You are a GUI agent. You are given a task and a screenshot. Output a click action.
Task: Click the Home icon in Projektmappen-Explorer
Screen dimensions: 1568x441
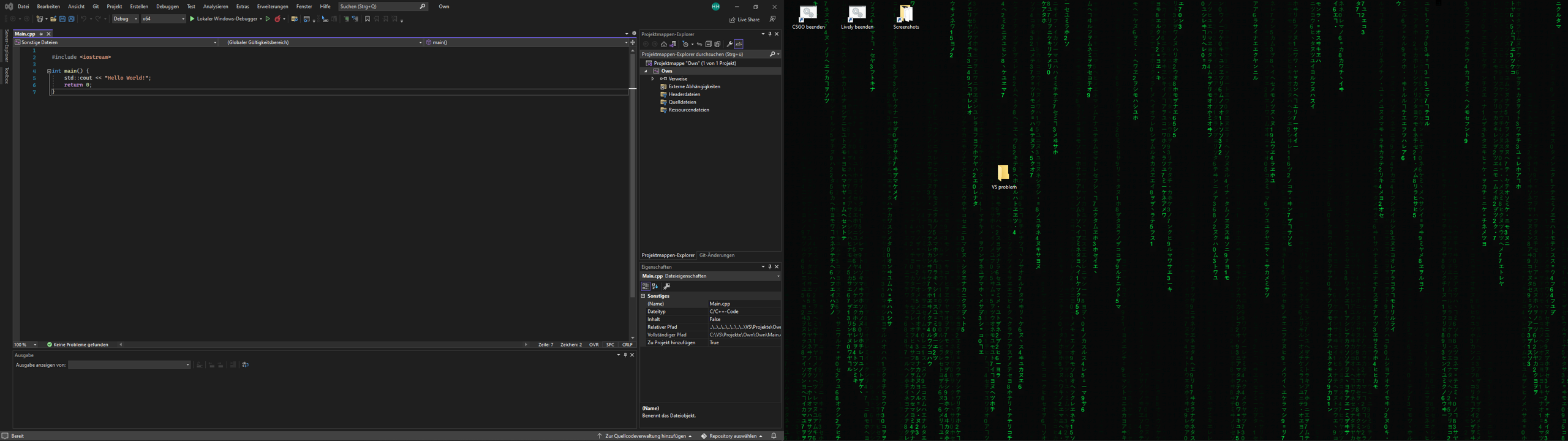[664, 44]
